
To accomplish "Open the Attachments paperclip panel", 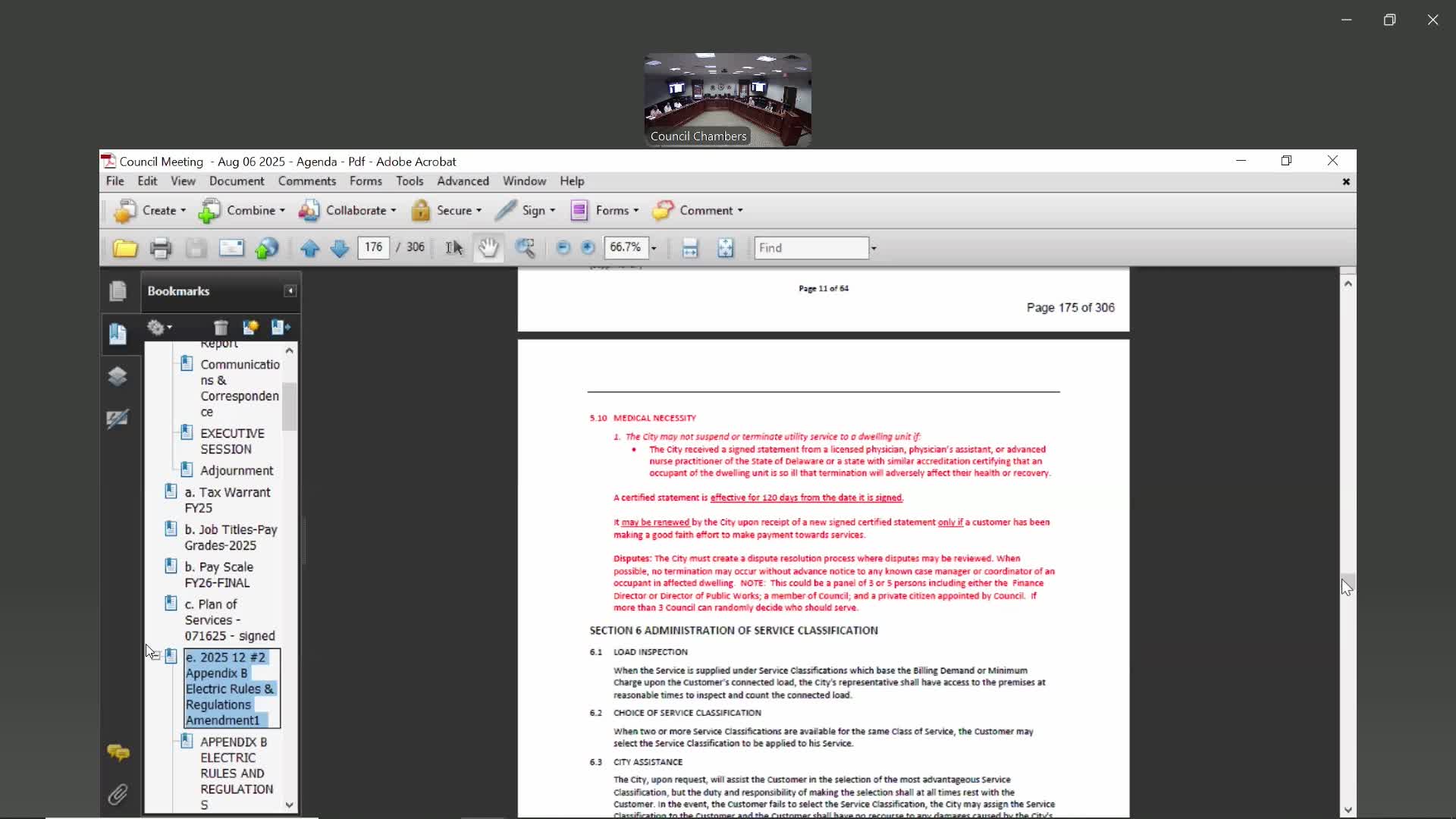I will (x=118, y=794).
